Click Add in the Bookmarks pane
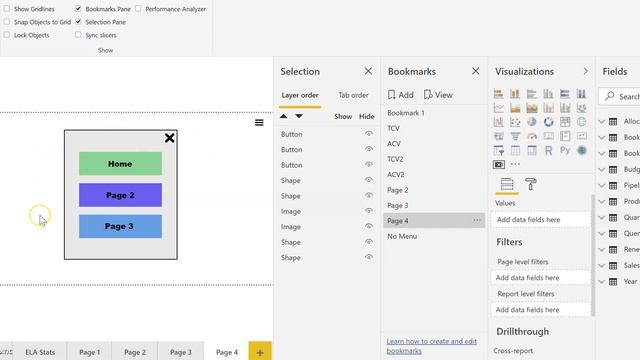640x360 pixels. pos(400,95)
